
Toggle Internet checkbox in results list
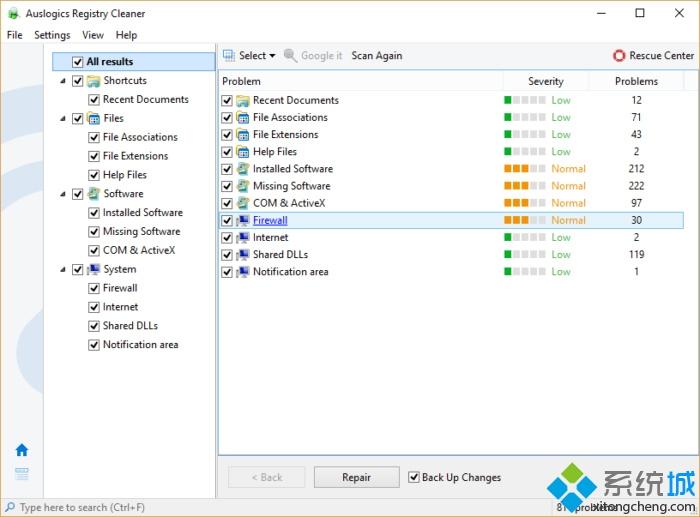pos(227,238)
